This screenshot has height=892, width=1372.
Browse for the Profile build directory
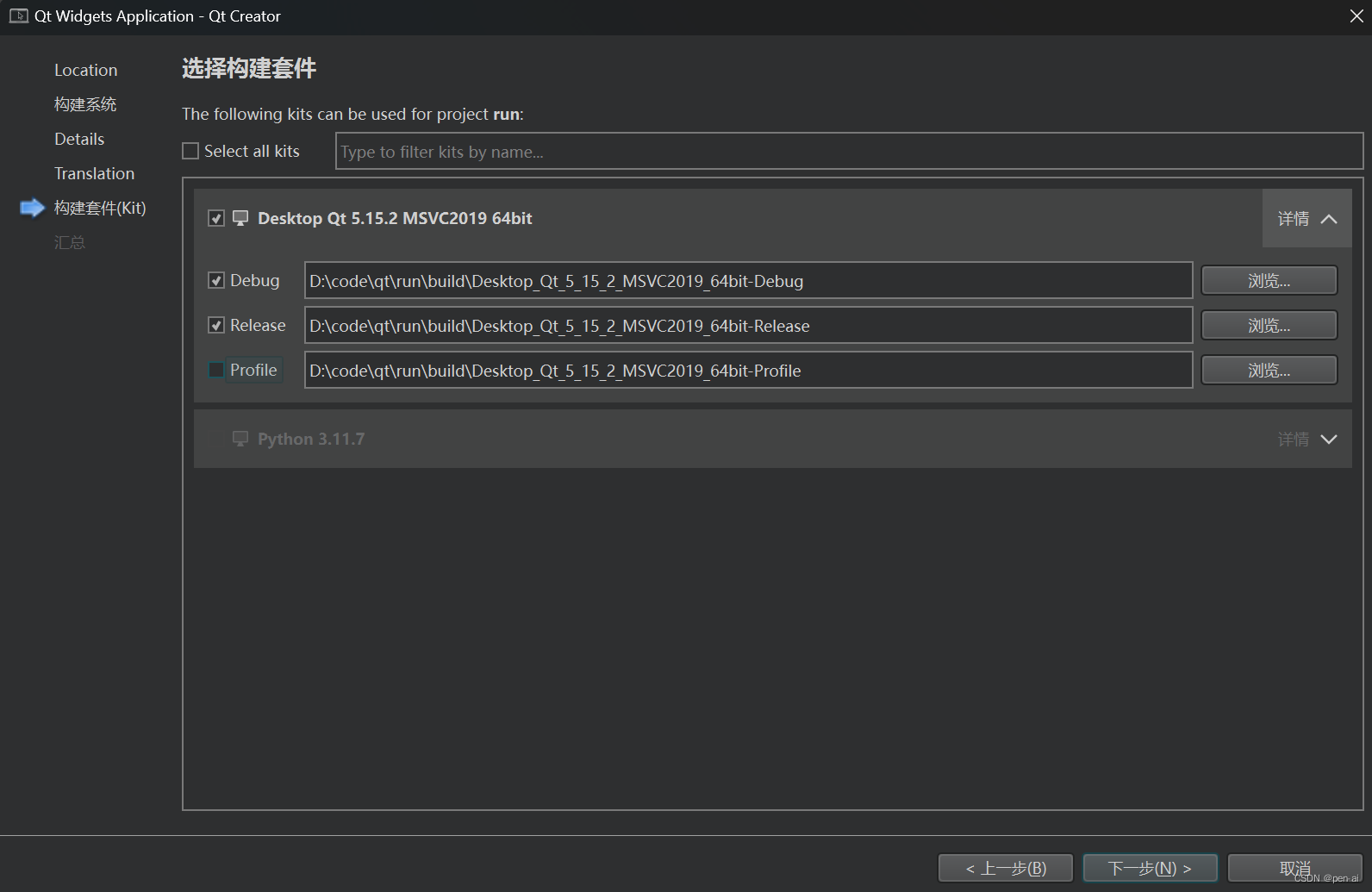click(1269, 371)
